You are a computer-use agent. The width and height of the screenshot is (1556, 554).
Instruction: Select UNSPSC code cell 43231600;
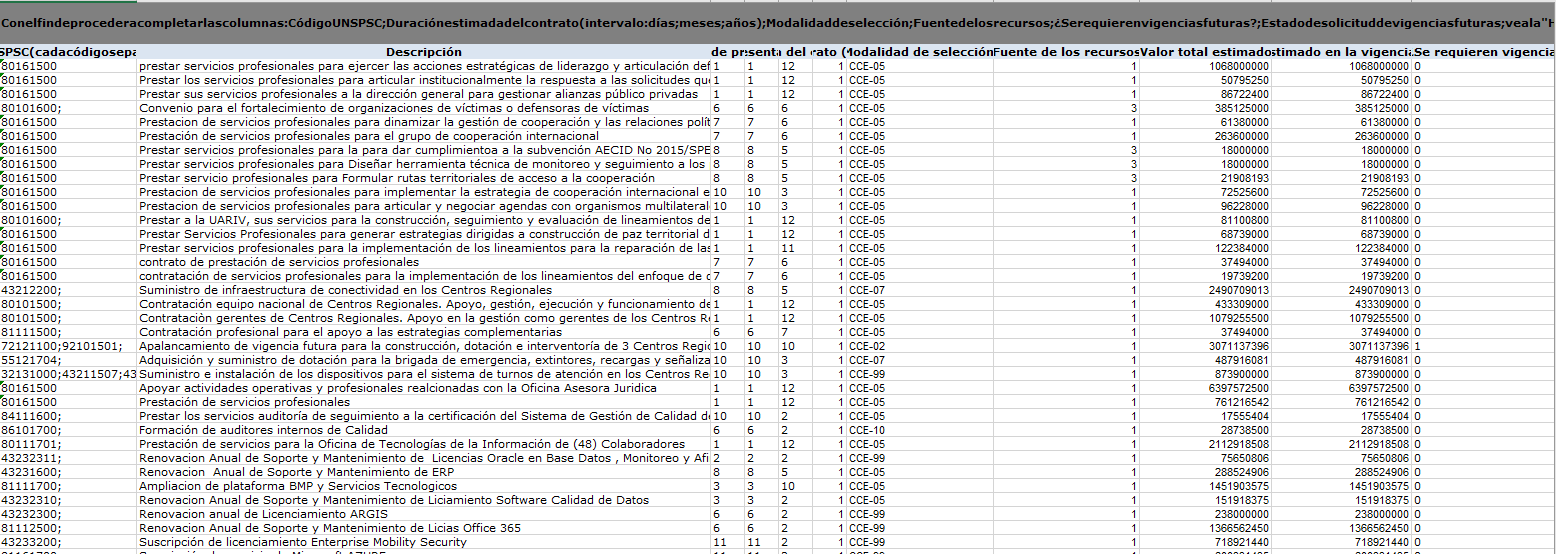68,471
